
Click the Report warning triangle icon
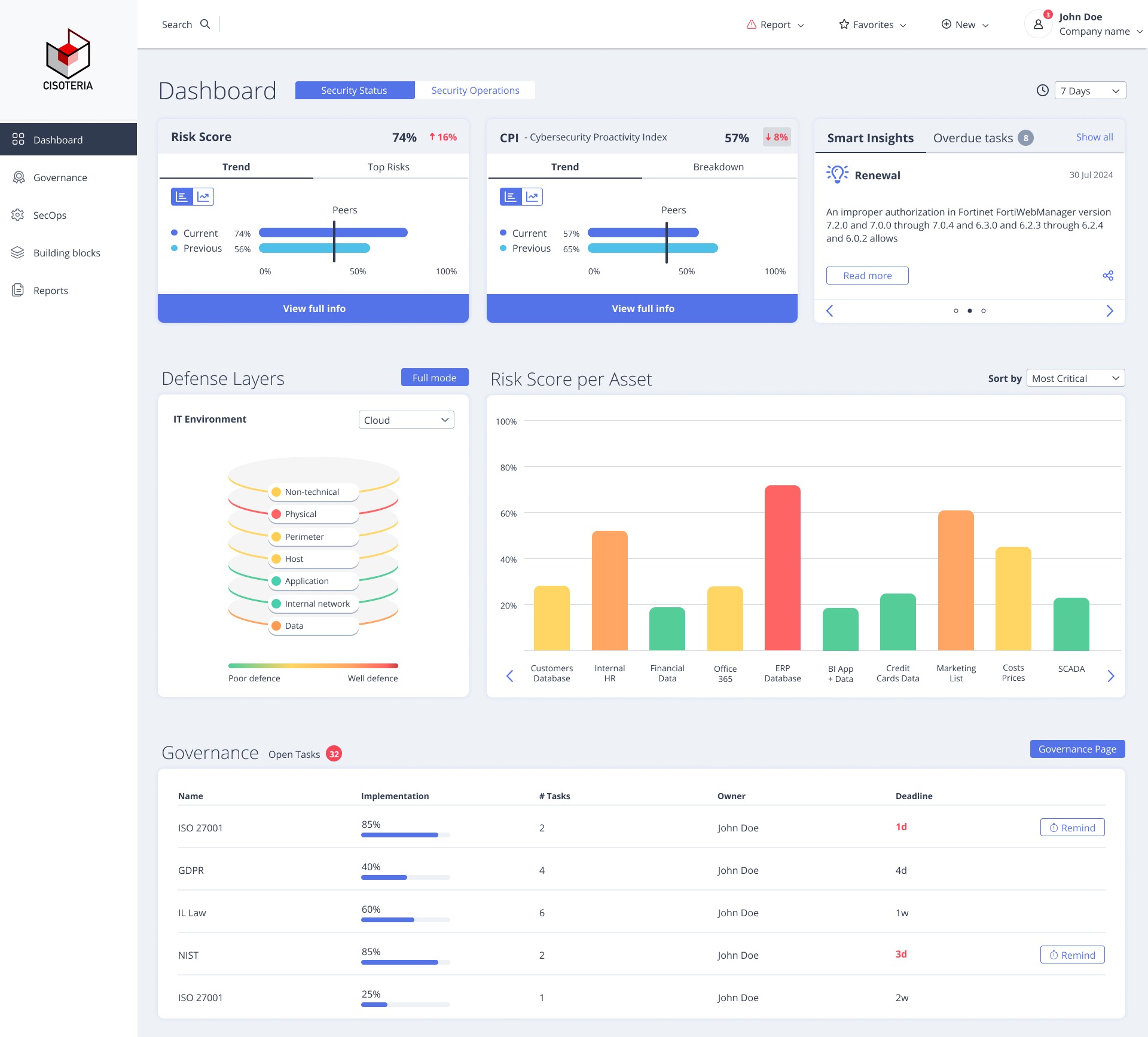point(752,24)
